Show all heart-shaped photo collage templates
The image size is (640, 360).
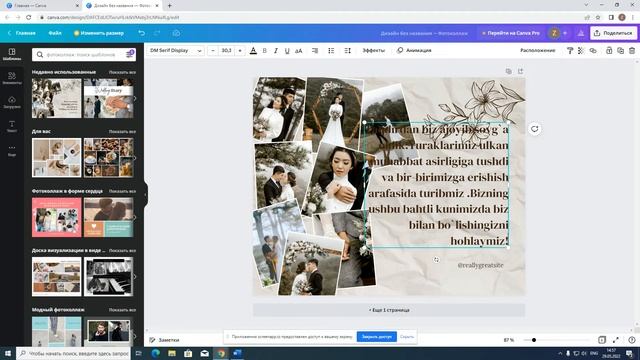[x=122, y=191]
